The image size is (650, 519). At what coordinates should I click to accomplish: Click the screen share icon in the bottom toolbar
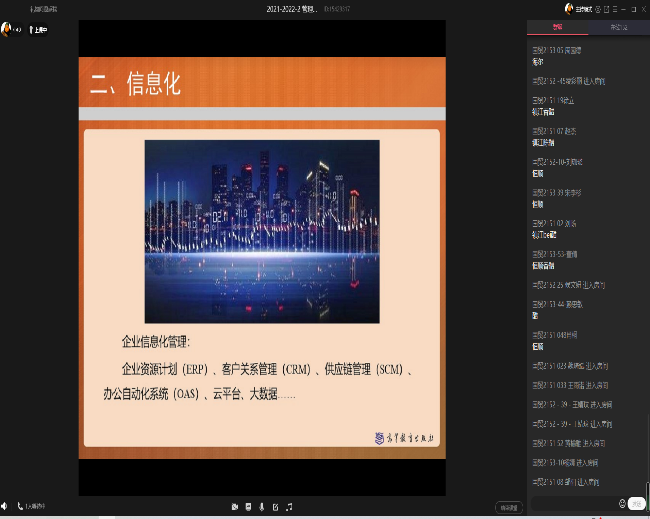[248, 507]
